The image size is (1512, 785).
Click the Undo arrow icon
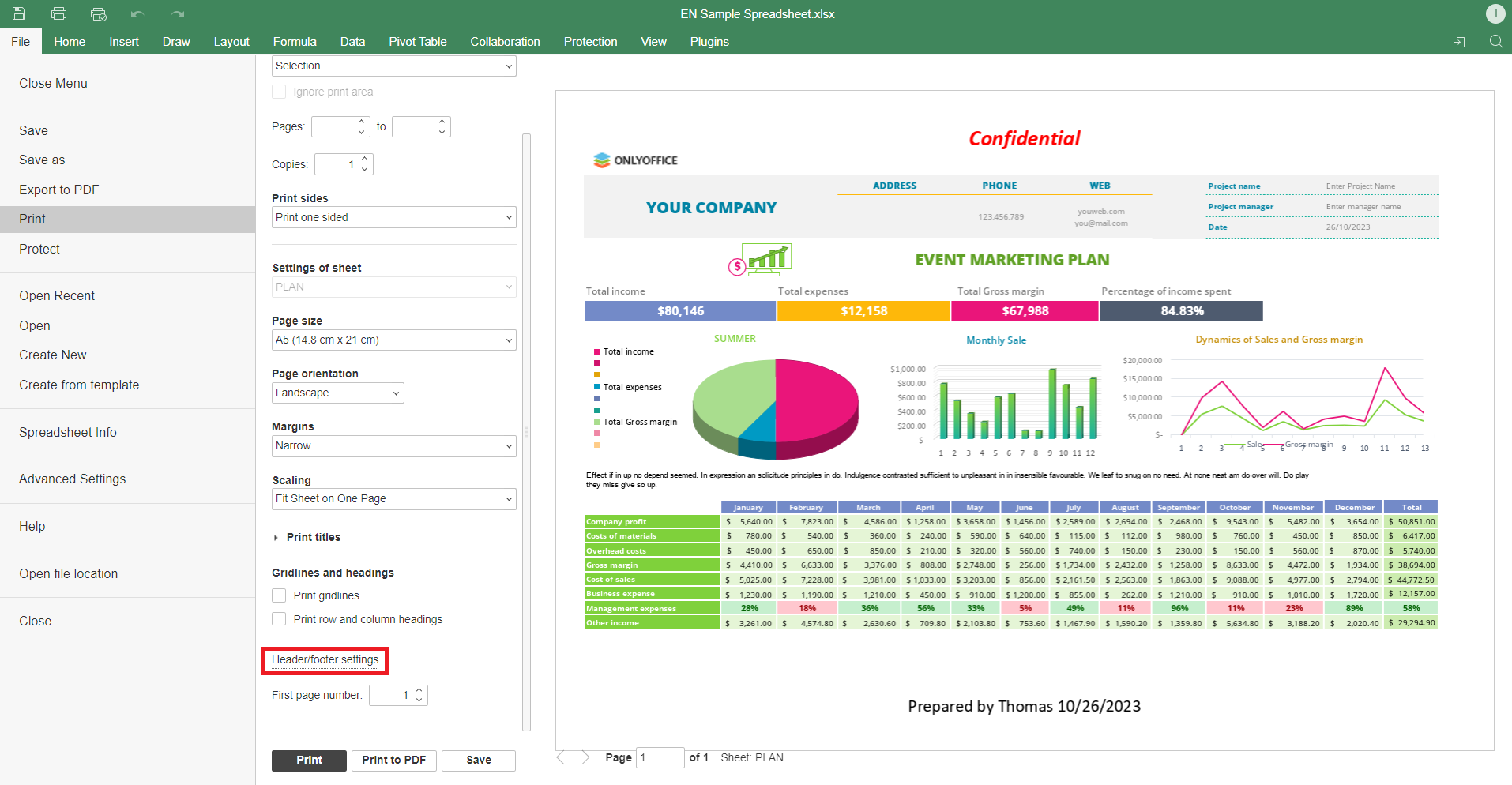tap(137, 13)
